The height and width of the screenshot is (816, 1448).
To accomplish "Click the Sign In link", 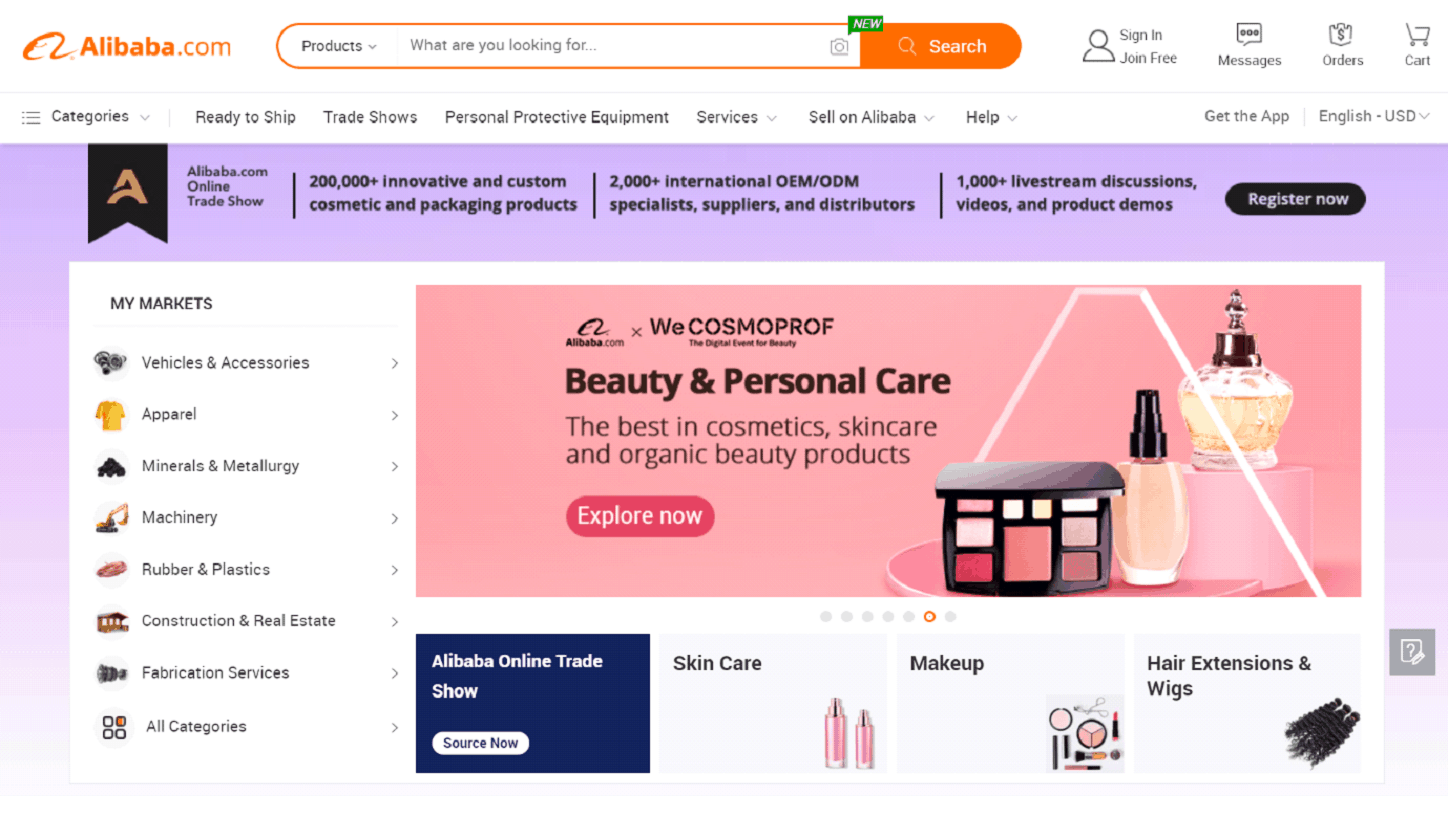I will tap(1140, 35).
